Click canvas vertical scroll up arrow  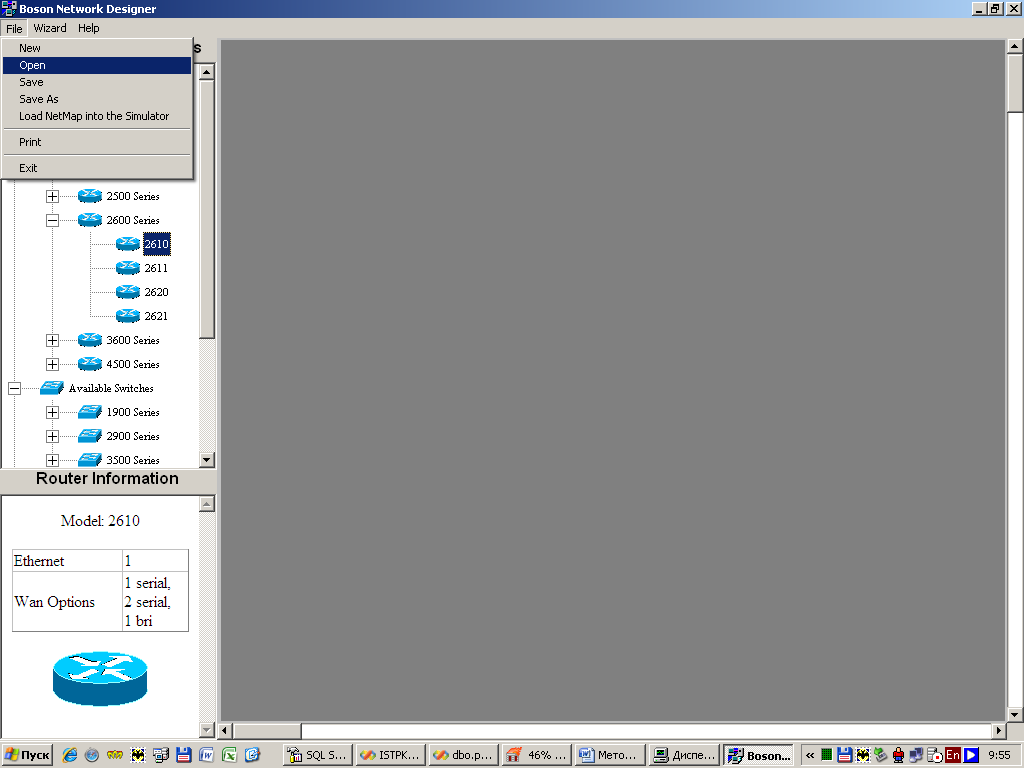click(x=1014, y=46)
